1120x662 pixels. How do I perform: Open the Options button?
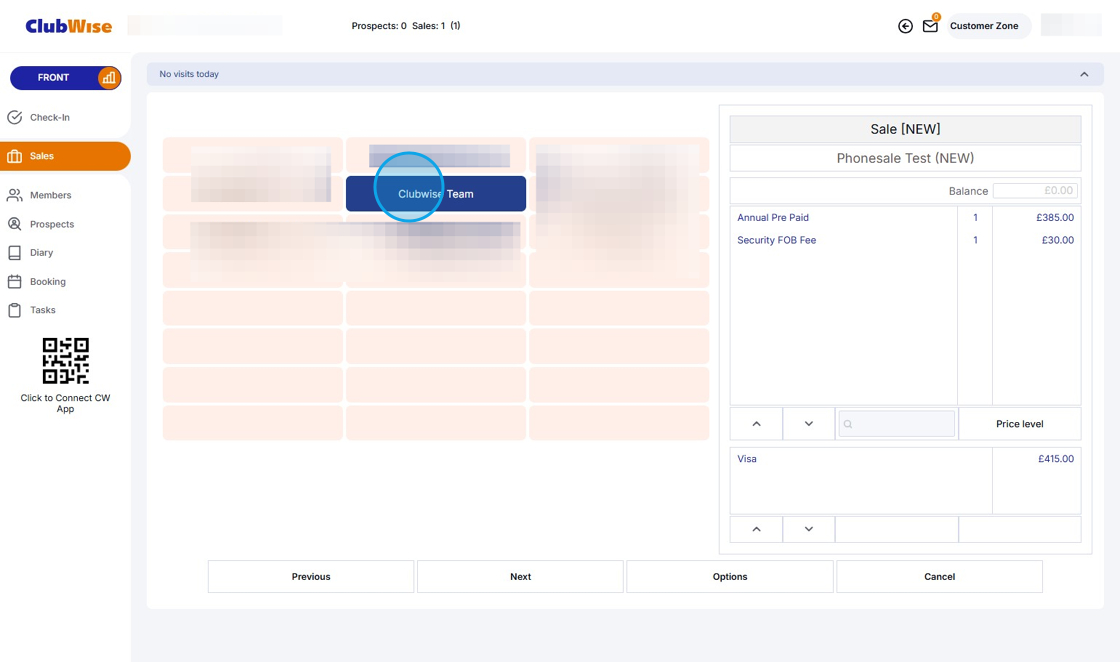(730, 576)
